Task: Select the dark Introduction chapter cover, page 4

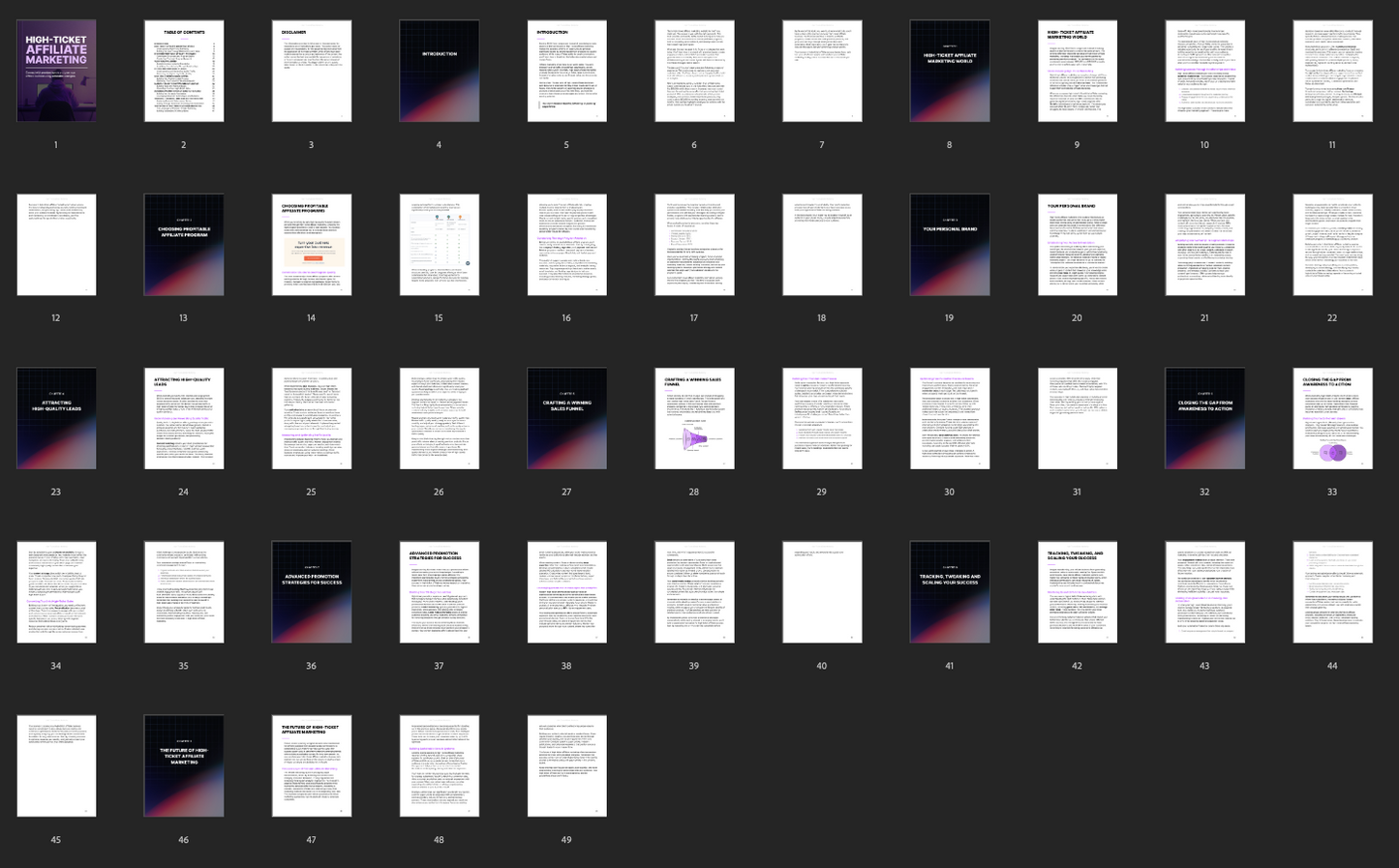Action: tap(440, 71)
